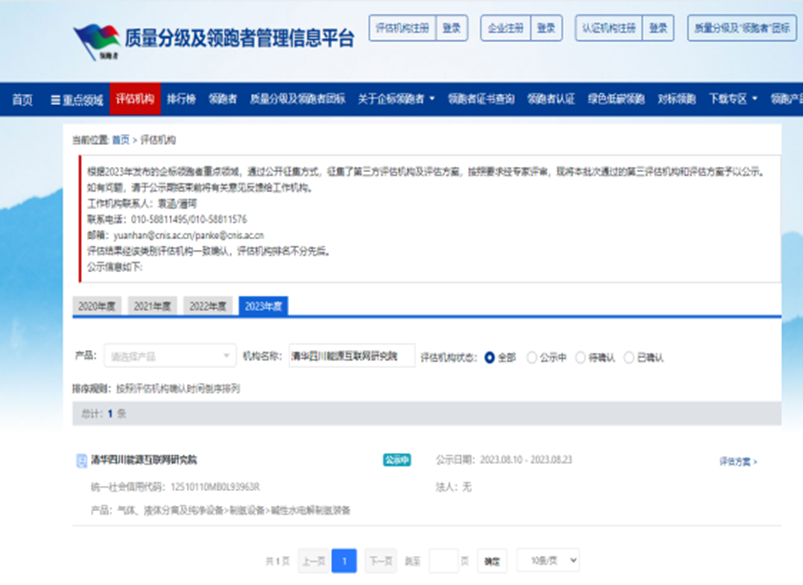803x585 pixels.
Task: Open 领跑者认证 navigation item
Action: tap(551, 99)
